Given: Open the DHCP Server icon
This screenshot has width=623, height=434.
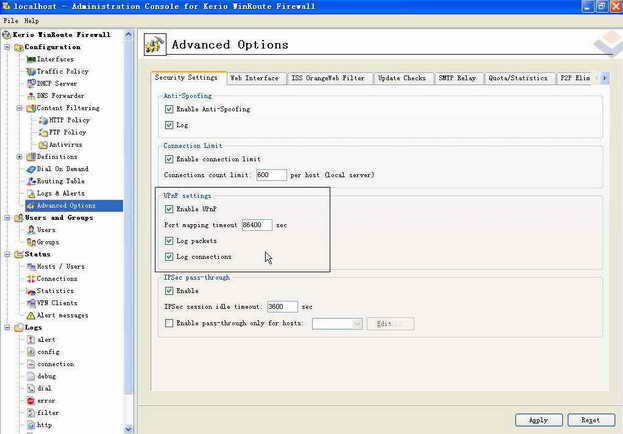Looking at the screenshot, I should 30,83.
